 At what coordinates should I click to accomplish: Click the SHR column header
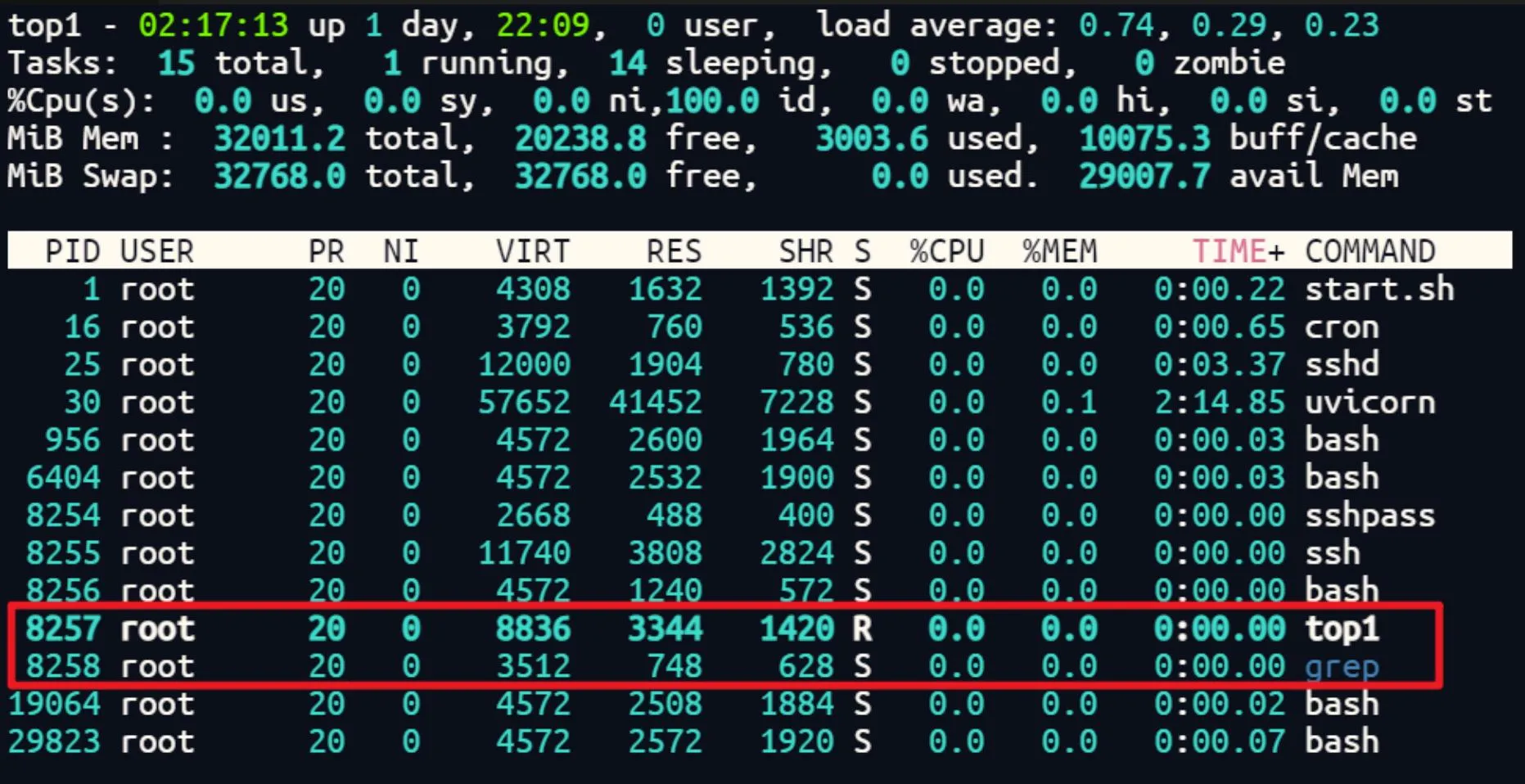pos(805,251)
